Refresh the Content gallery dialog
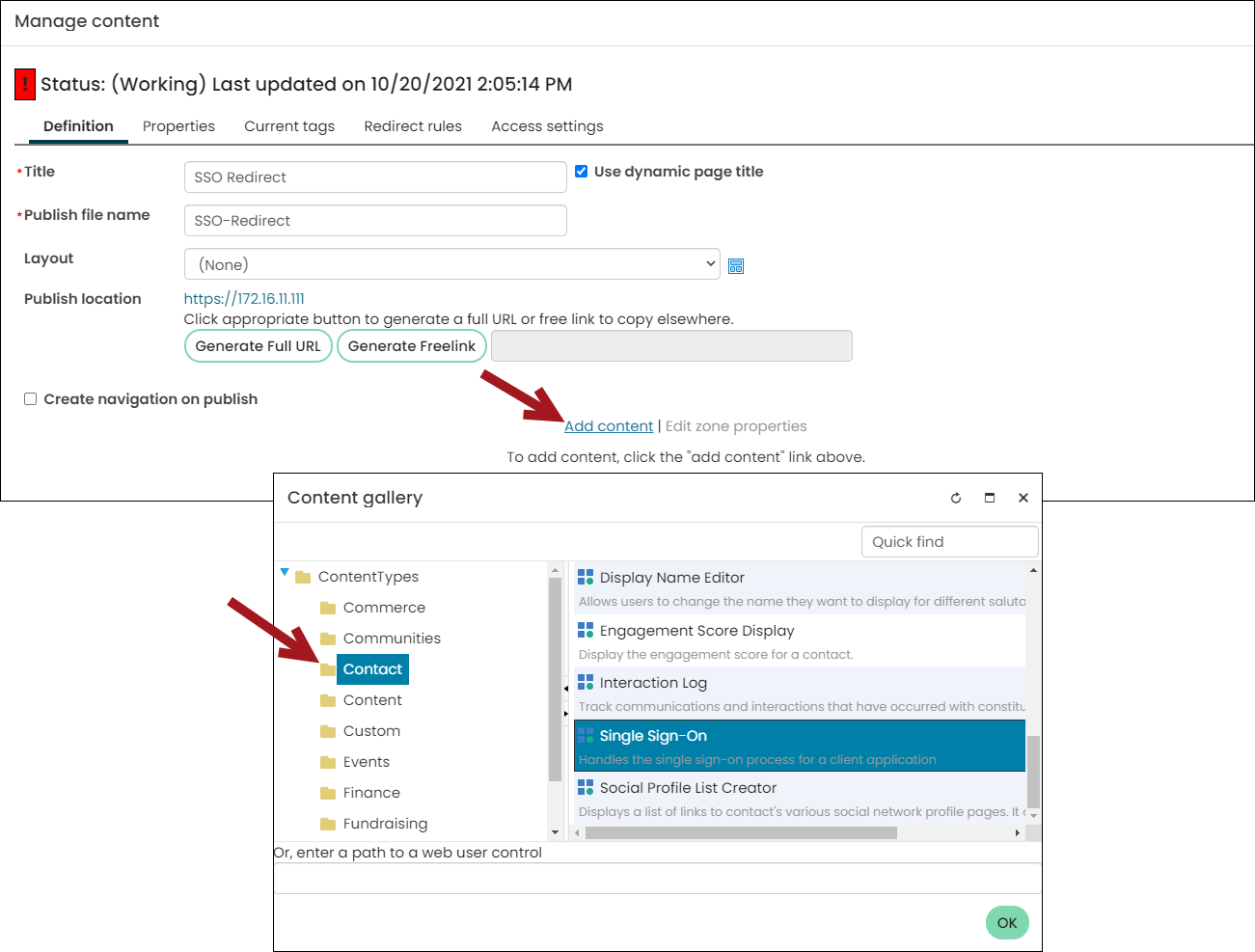Image resolution: width=1255 pixels, height=952 pixels. pyautogui.click(x=956, y=498)
